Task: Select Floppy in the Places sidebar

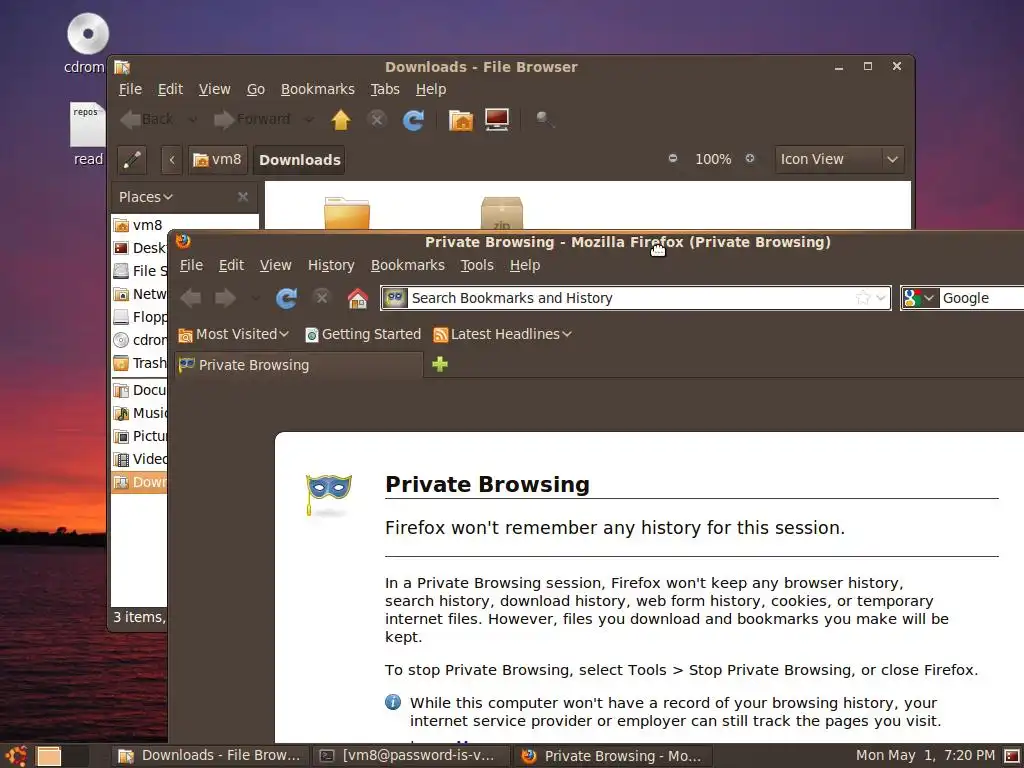Action: pyautogui.click(x=140, y=317)
